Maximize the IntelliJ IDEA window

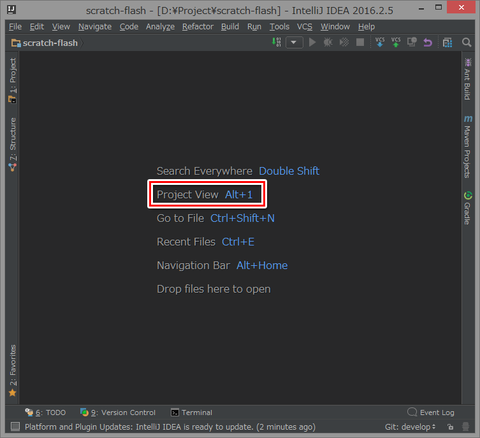point(439,7)
